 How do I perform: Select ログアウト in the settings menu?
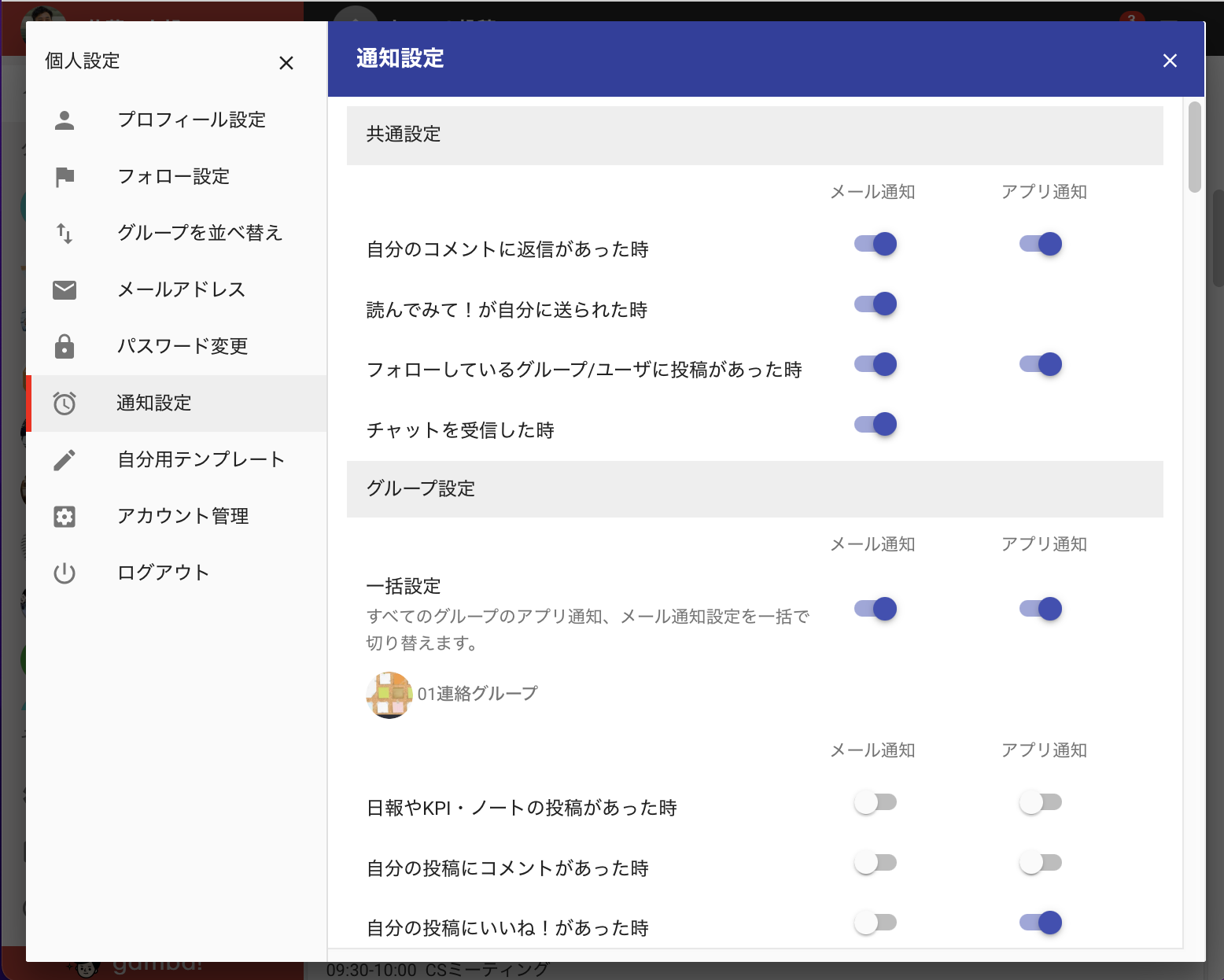(x=177, y=573)
